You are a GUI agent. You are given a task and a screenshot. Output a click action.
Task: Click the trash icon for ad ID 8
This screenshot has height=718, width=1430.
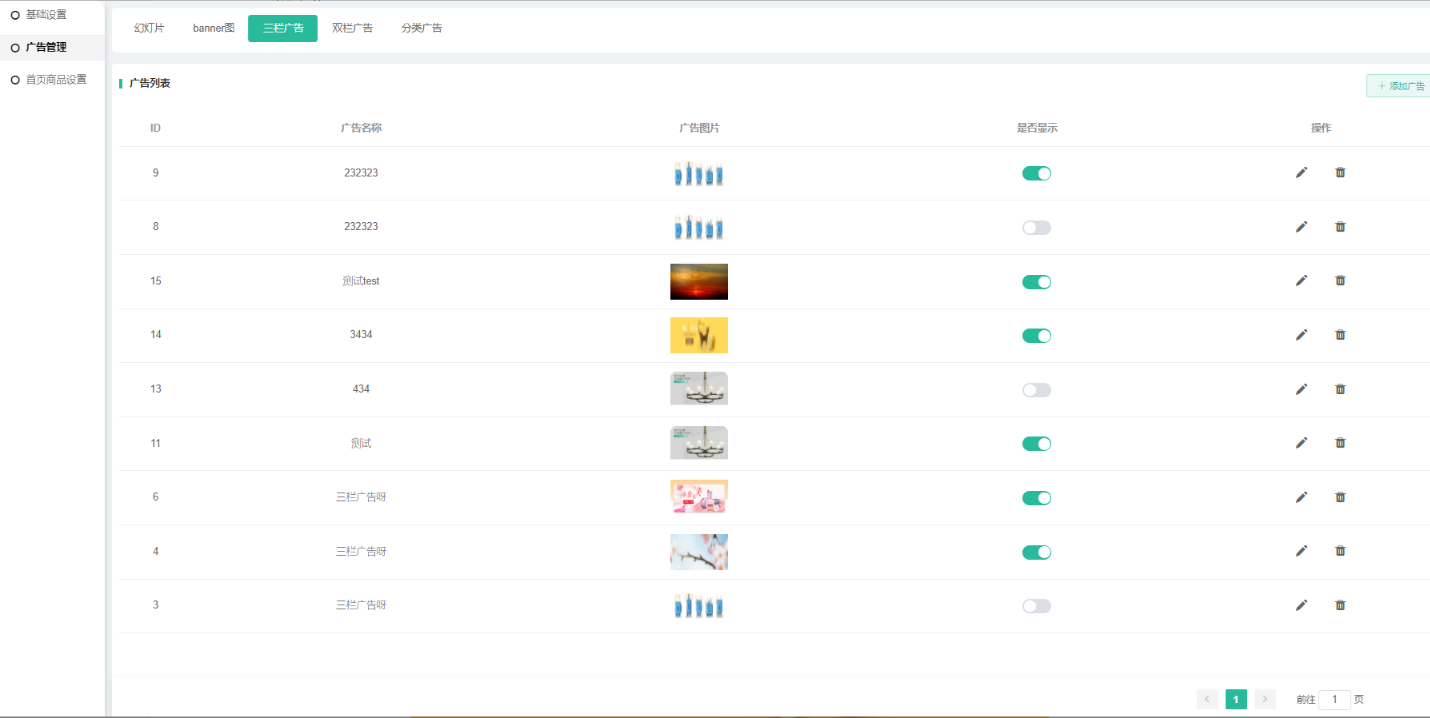tap(1340, 227)
